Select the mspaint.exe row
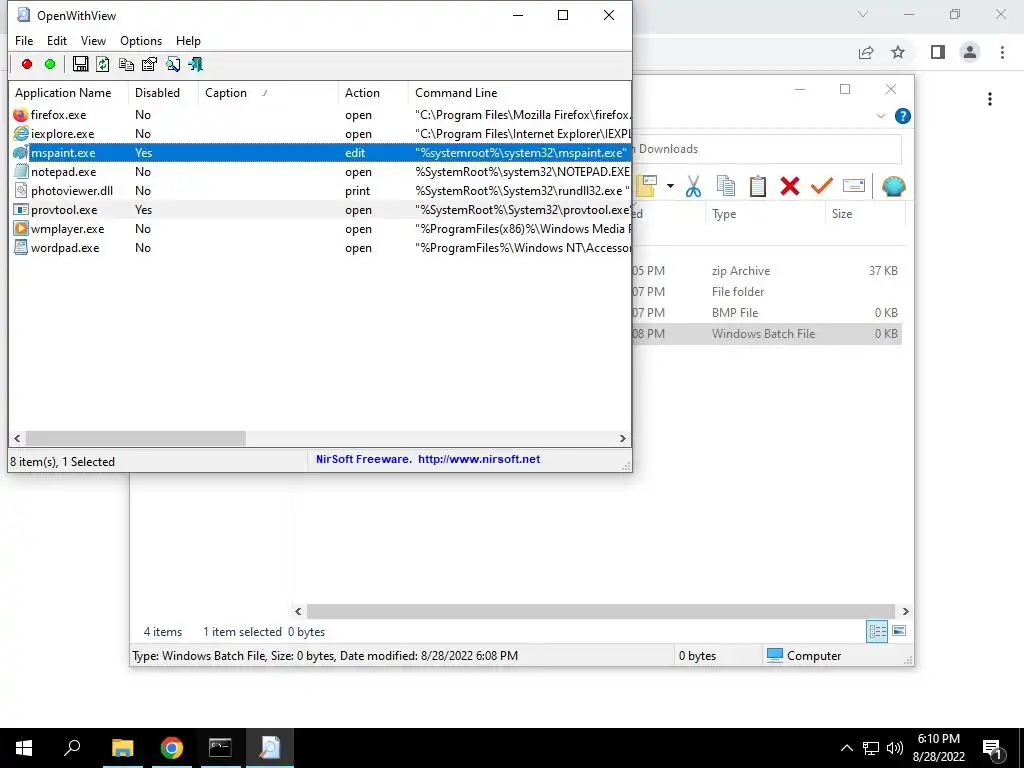 pyautogui.click(x=320, y=153)
